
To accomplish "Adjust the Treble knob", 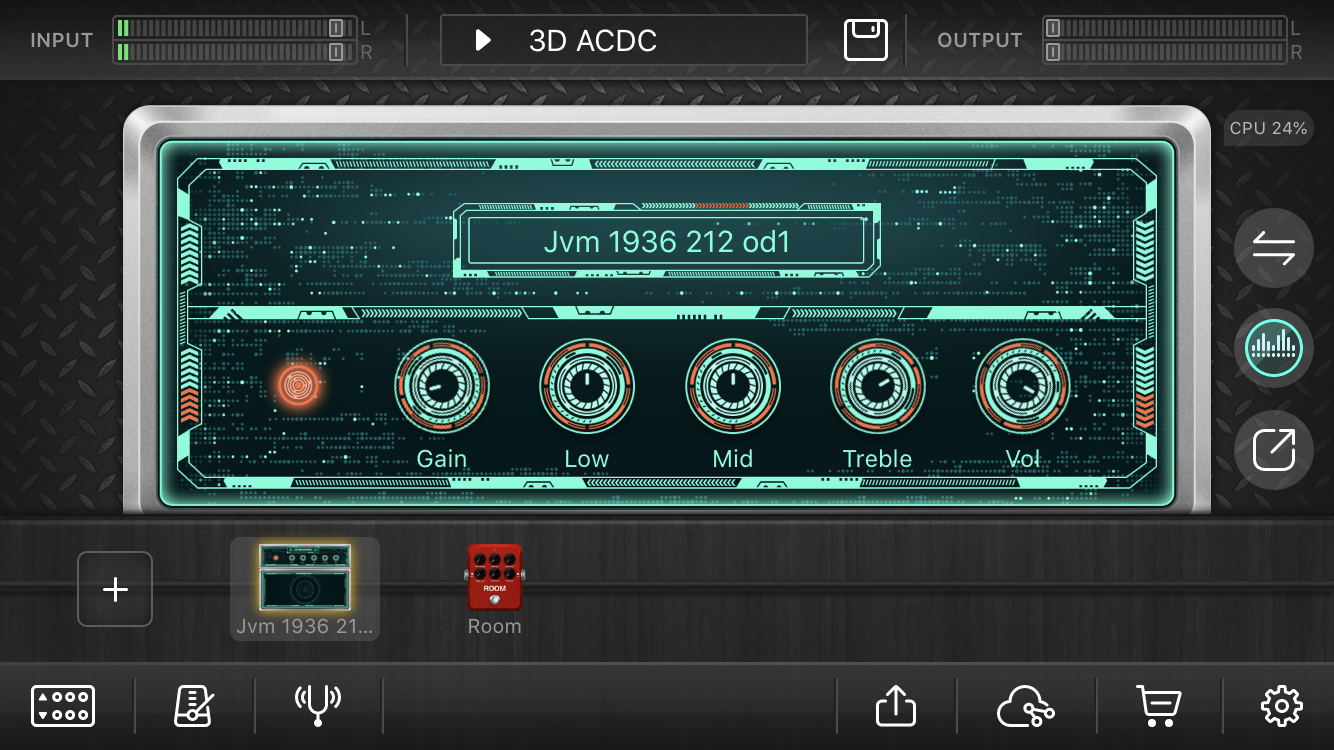I will pyautogui.click(x=877, y=385).
